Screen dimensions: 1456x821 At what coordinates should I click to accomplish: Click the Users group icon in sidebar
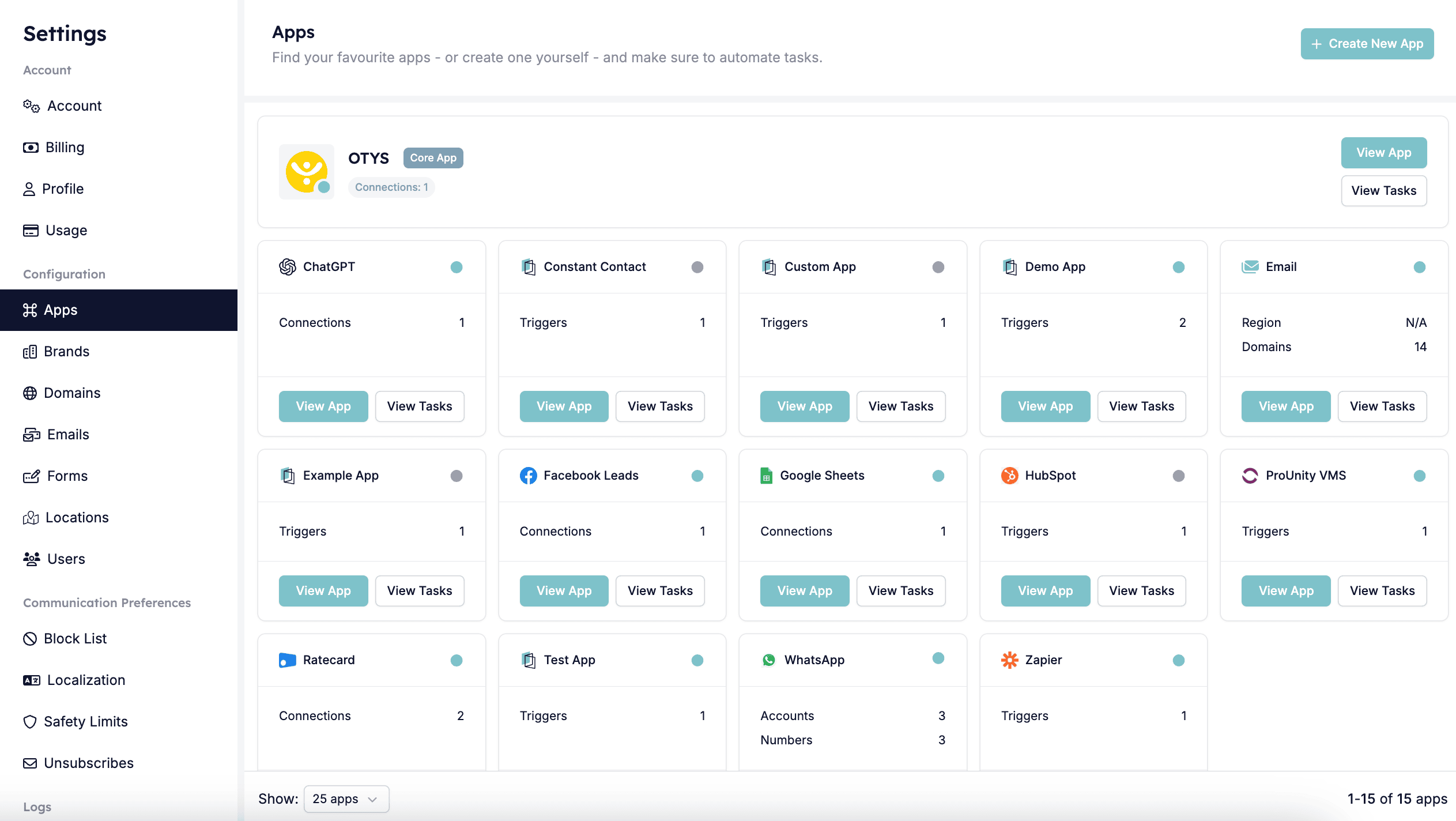coord(31,559)
